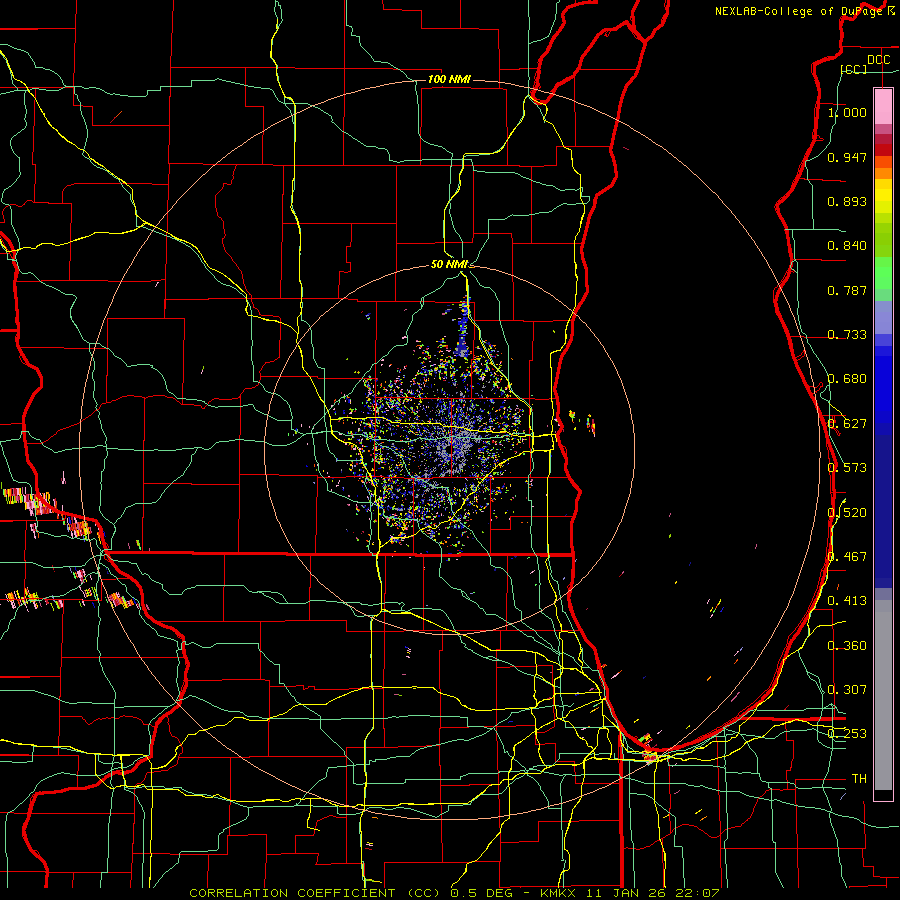Click the 0.360 legend value
Viewport: 900px width, 900px height.
[x=847, y=646]
